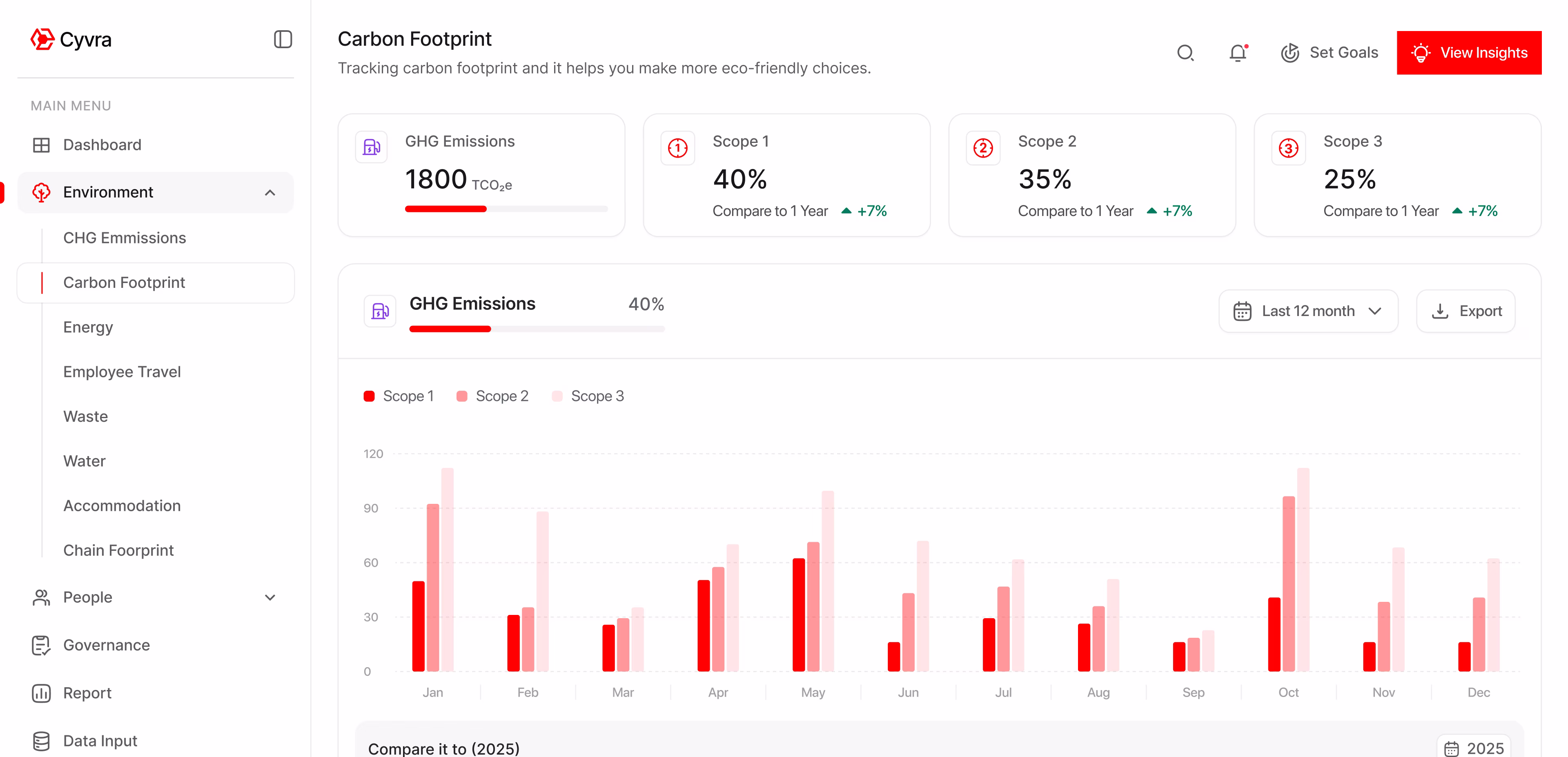1568x757 pixels.
Task: Select Employee Travel in sidebar
Action: [122, 372]
